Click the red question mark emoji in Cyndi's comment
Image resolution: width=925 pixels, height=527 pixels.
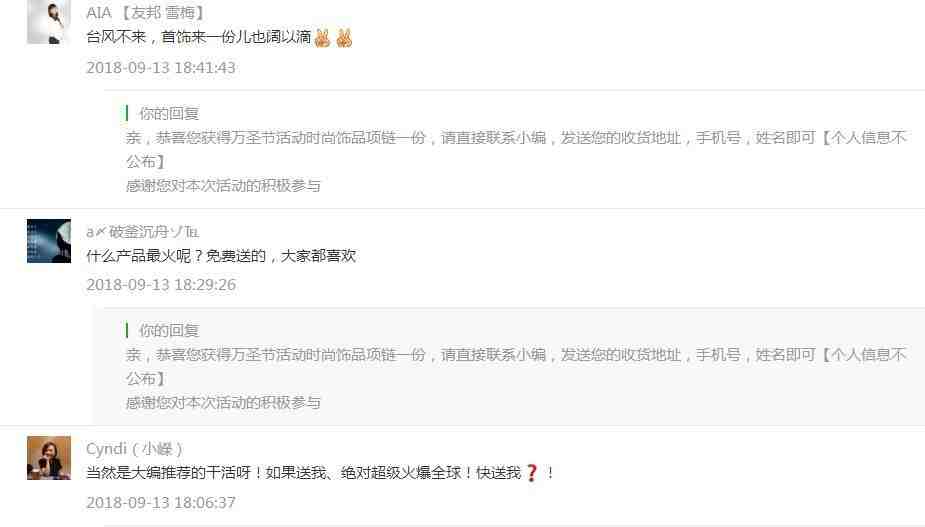(531, 473)
